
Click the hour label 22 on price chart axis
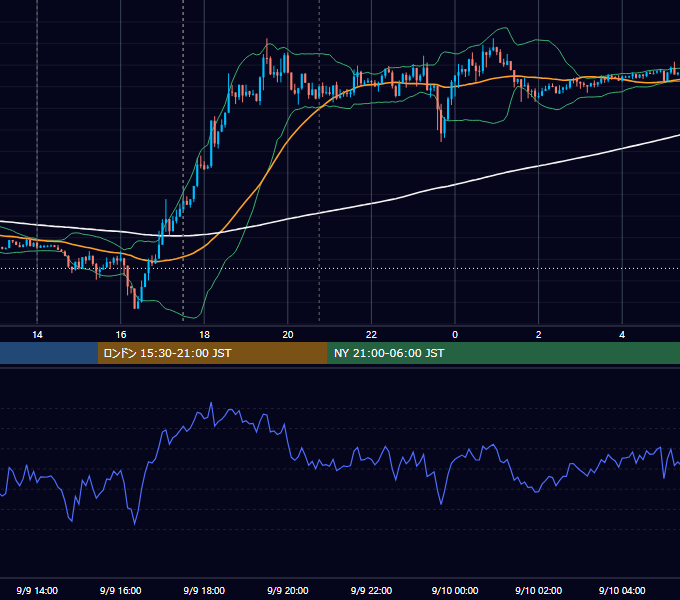tap(371, 335)
